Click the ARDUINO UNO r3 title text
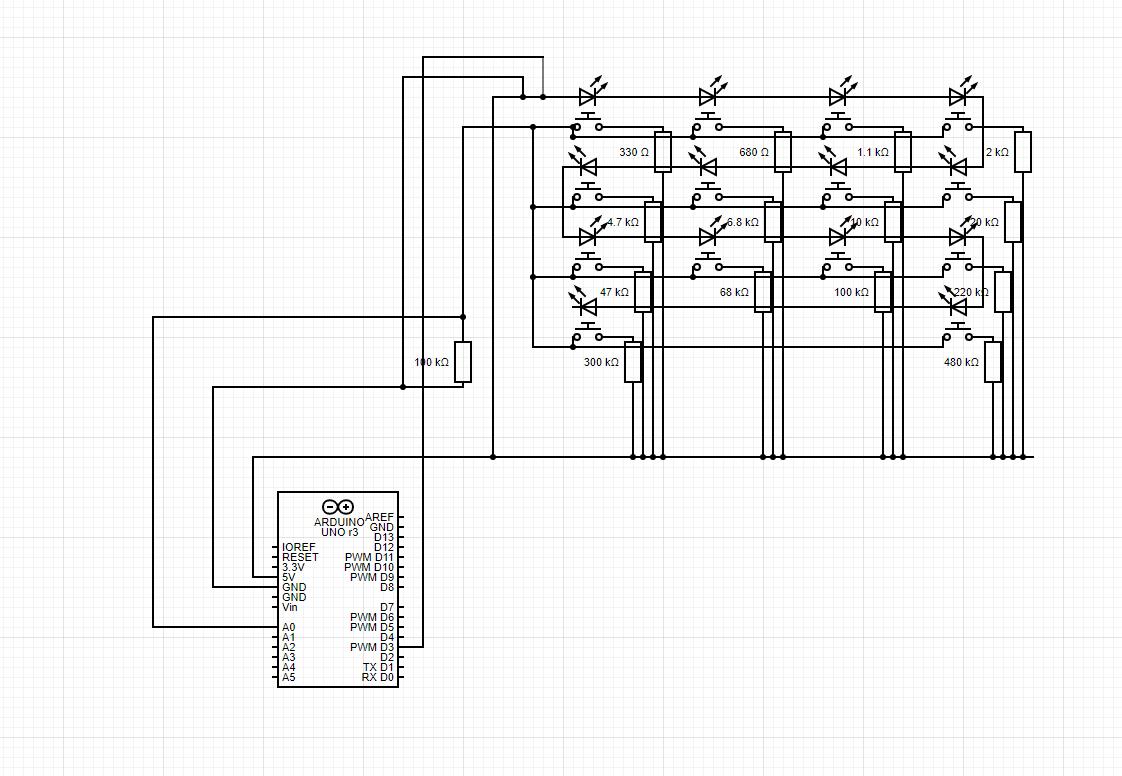1122x776 pixels. click(339, 528)
